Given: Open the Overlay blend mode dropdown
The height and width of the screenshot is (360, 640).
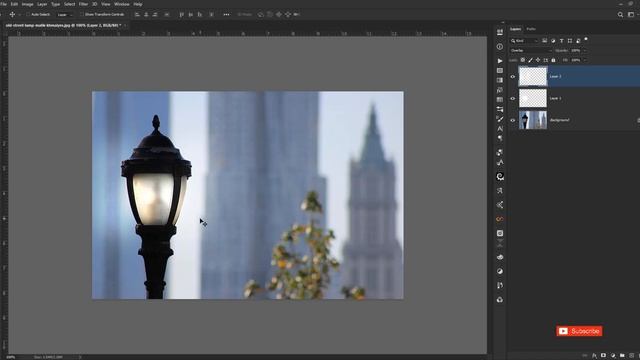Looking at the screenshot, I should [x=530, y=51].
